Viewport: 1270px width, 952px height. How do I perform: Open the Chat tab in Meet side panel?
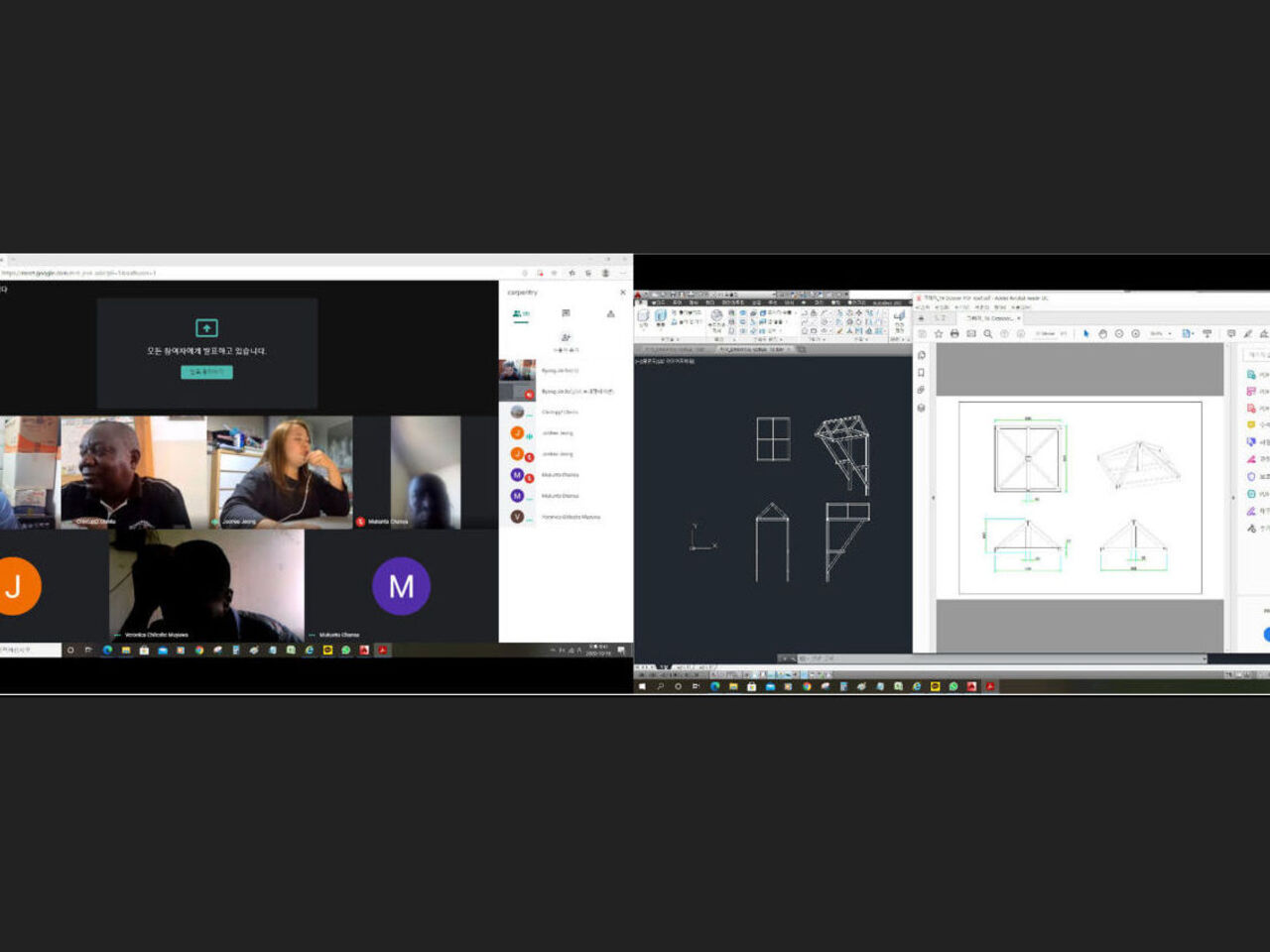pyautogui.click(x=566, y=313)
